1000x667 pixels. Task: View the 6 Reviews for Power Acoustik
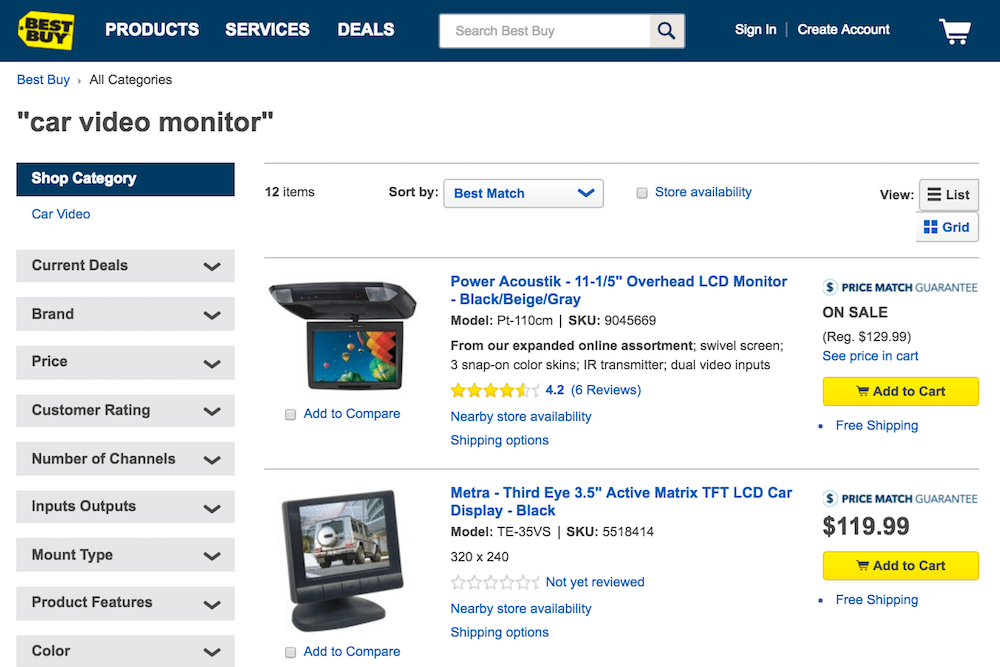click(606, 390)
